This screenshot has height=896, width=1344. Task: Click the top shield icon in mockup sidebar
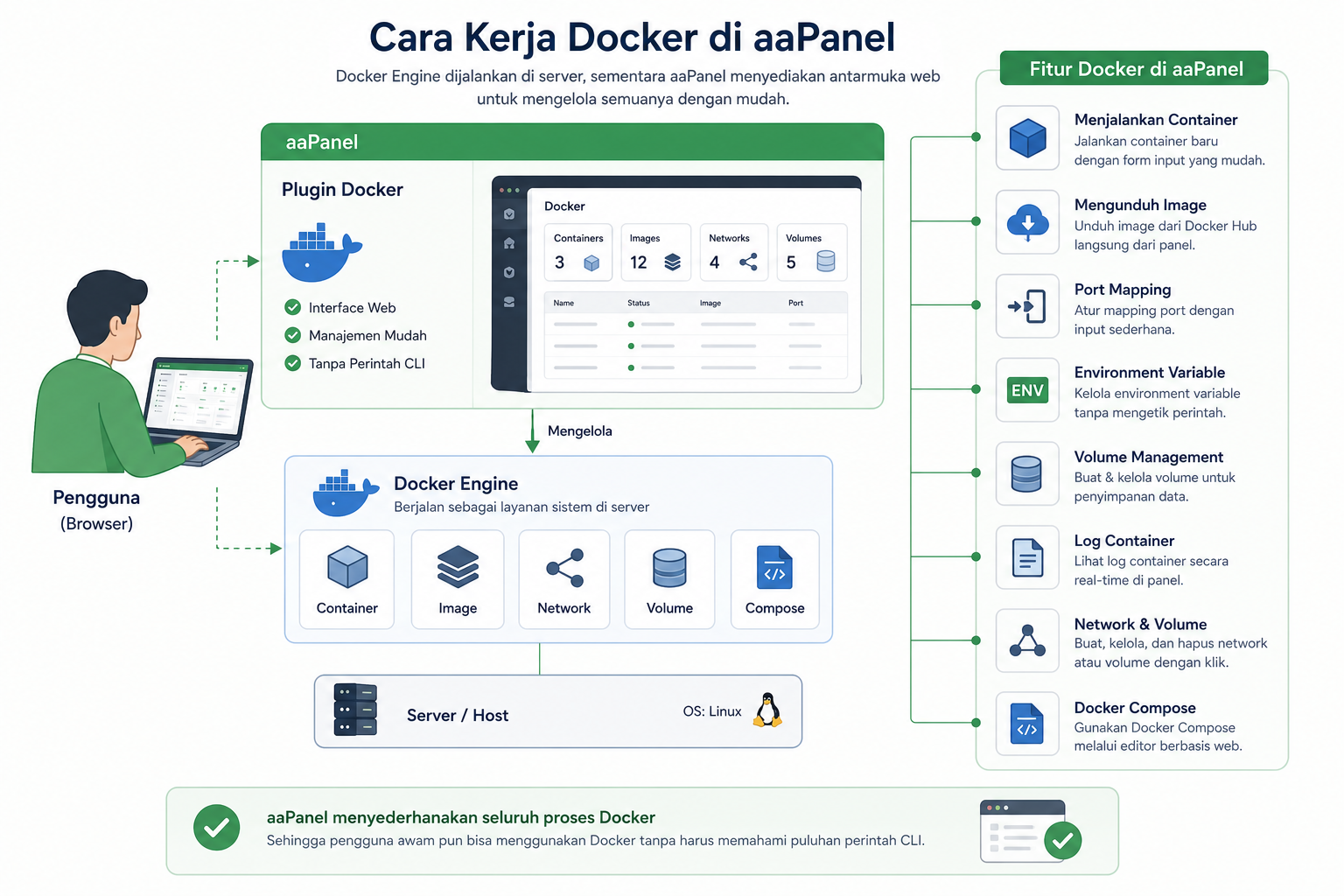pos(509,213)
